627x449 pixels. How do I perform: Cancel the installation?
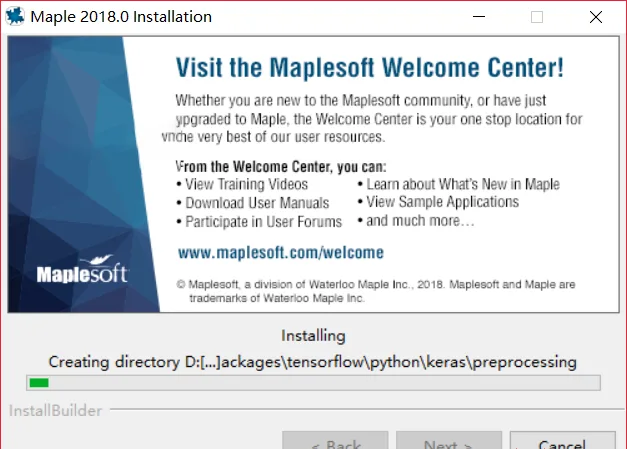coord(563,440)
